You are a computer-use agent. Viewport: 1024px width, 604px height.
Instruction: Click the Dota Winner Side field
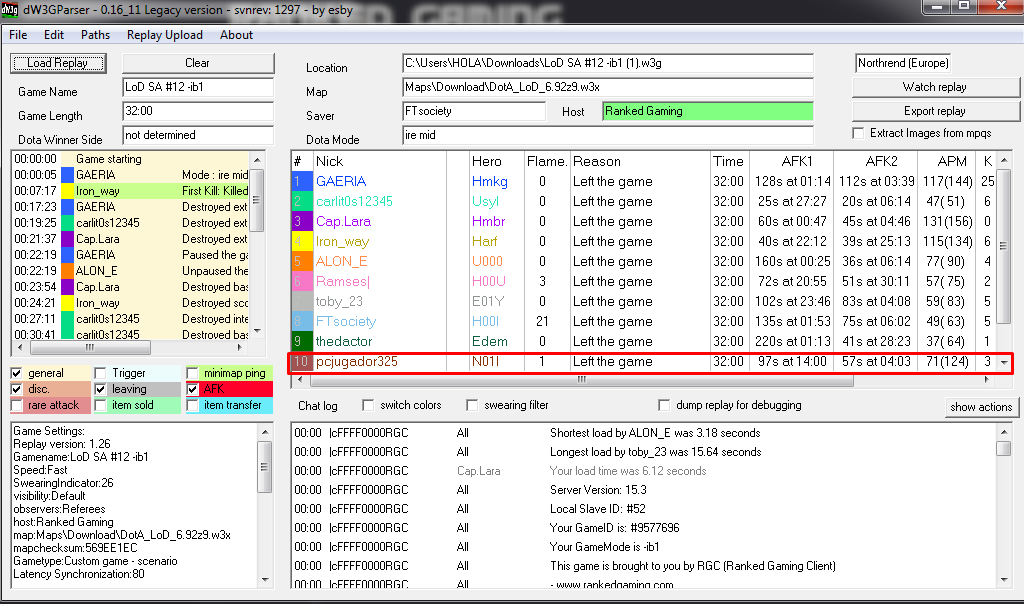198,135
